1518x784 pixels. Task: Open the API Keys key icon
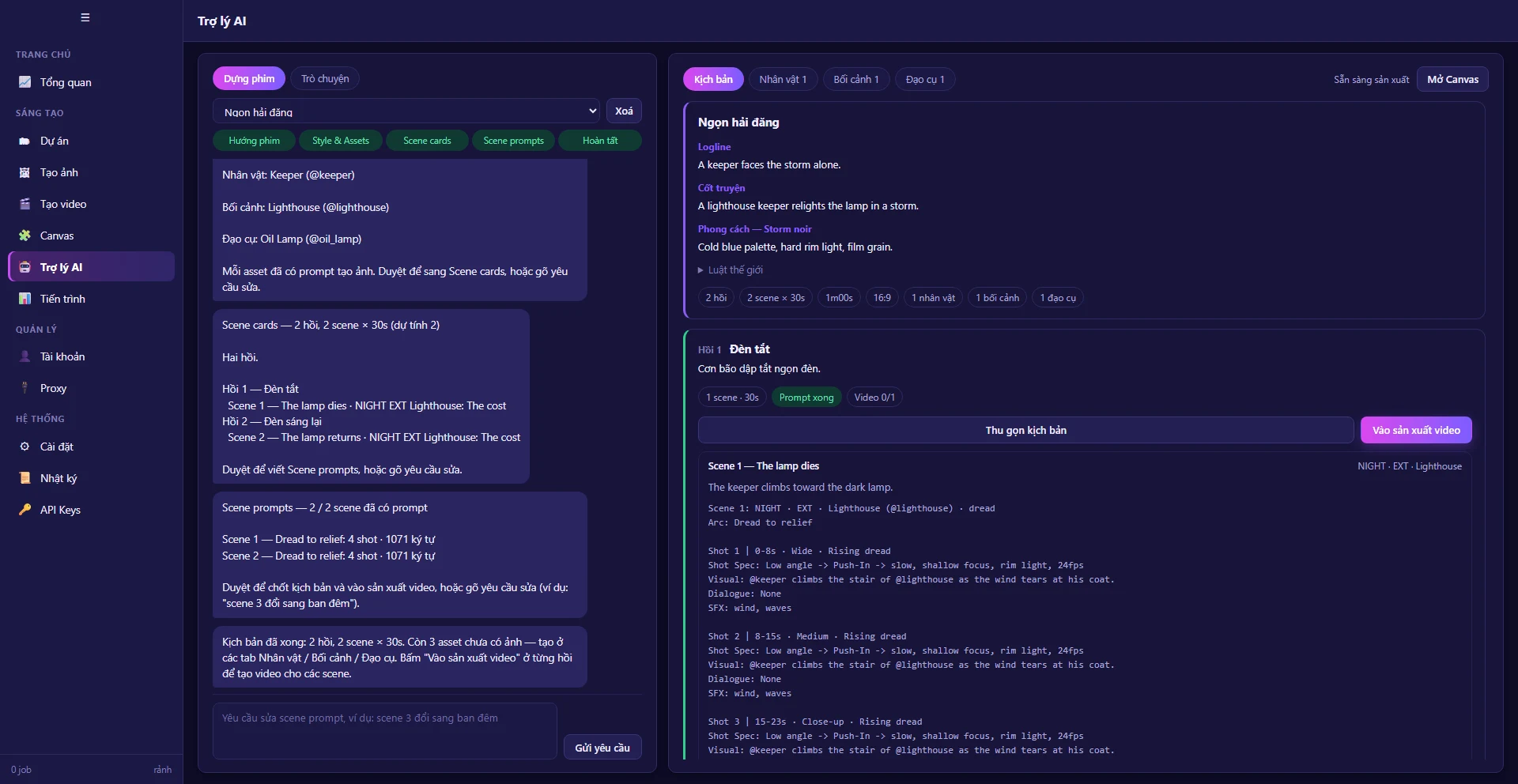coord(25,510)
